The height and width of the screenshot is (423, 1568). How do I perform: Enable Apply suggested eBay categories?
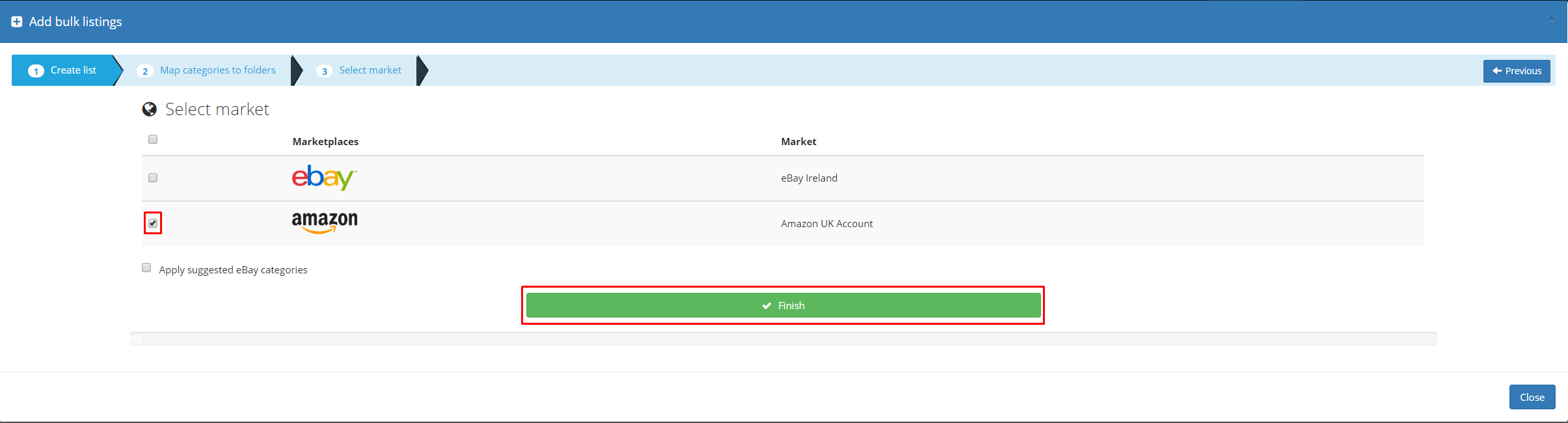(146, 267)
